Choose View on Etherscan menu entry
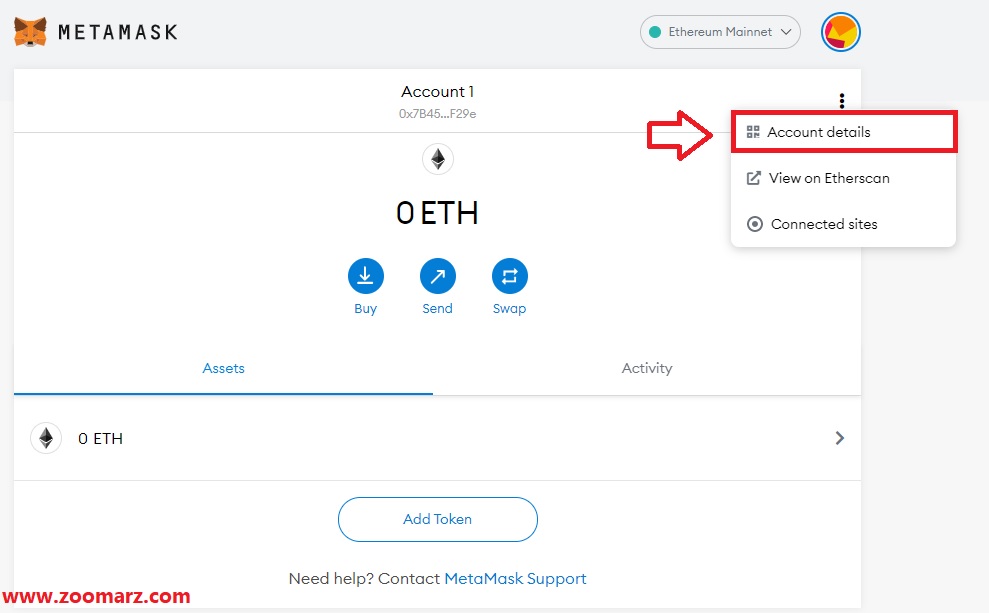Viewport: 989px width, 613px height. pos(829,178)
